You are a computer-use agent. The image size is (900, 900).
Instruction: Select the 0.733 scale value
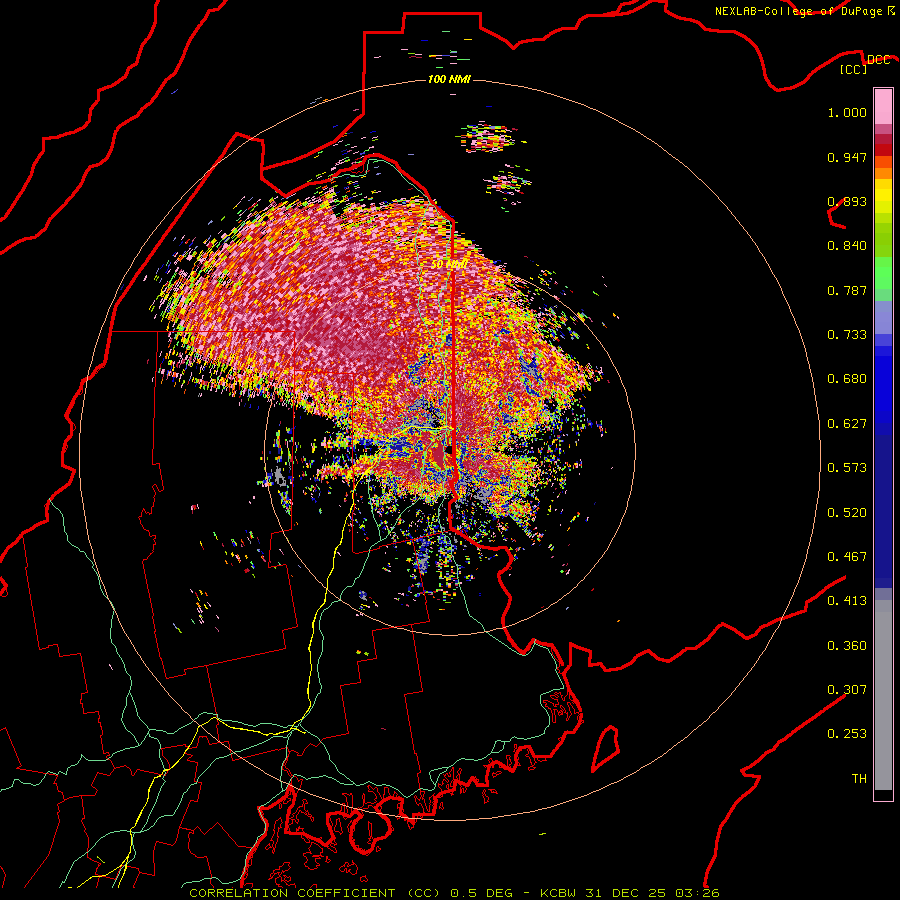coord(847,335)
